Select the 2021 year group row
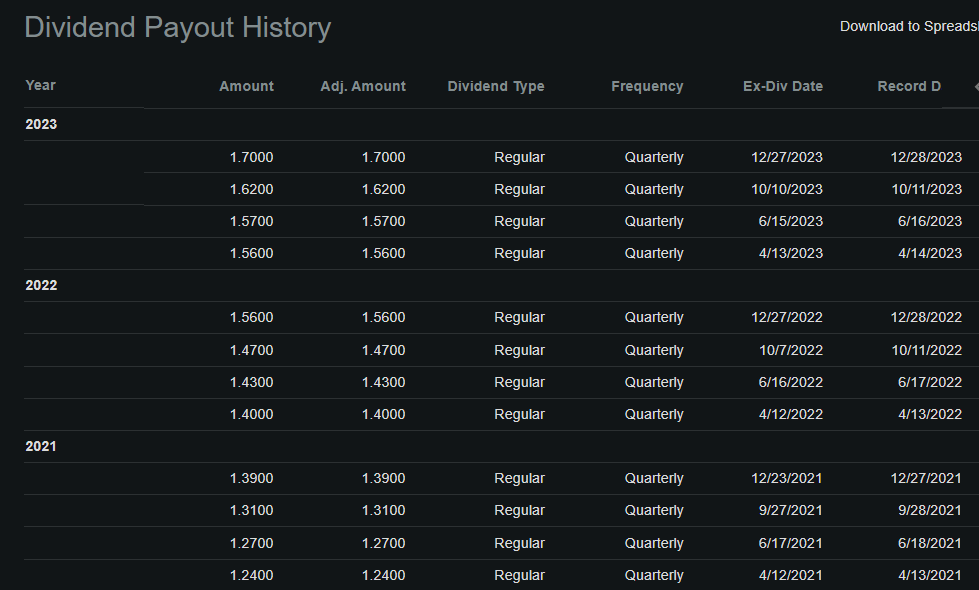Image resolution: width=979 pixels, height=590 pixels. click(42, 446)
